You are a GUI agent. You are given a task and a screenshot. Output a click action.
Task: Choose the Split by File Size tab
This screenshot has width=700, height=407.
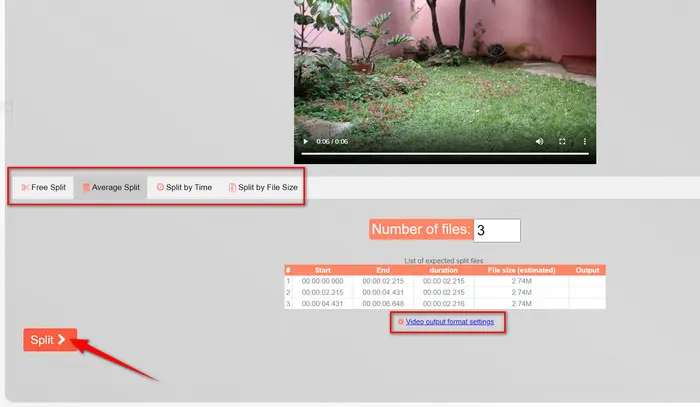point(263,187)
